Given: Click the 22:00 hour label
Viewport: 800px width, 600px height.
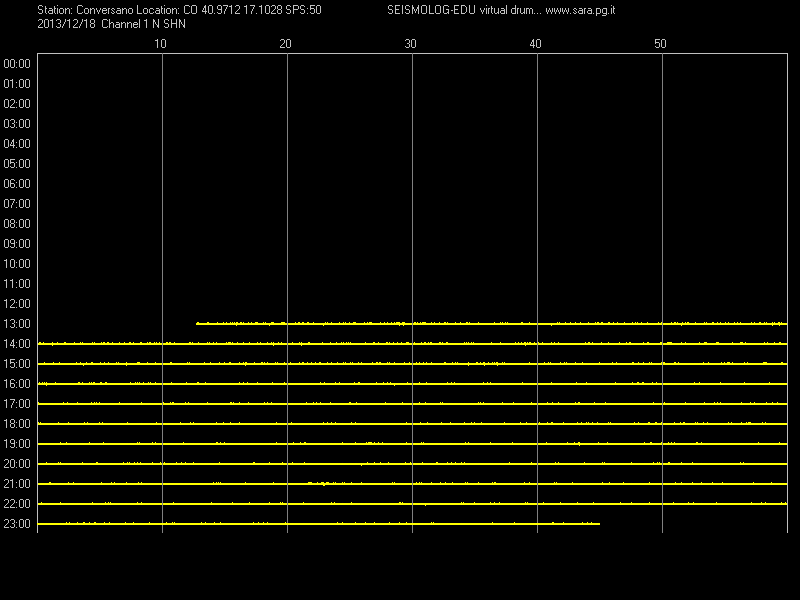Looking at the screenshot, I should click(x=17, y=504).
